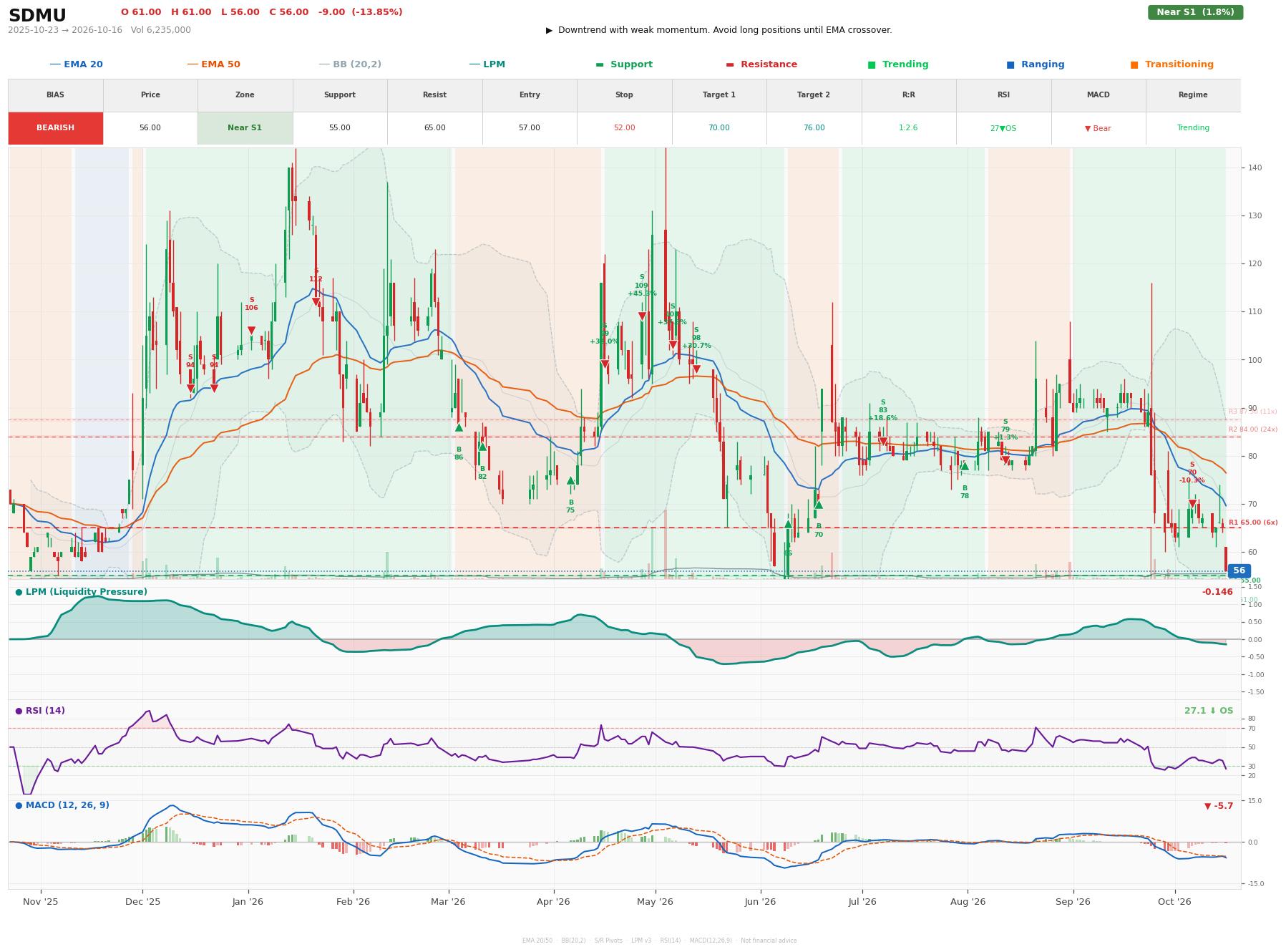Click the SDMU ticker title
Image resolution: width=1286 pixels, height=952 pixels.
pyautogui.click(x=37, y=16)
